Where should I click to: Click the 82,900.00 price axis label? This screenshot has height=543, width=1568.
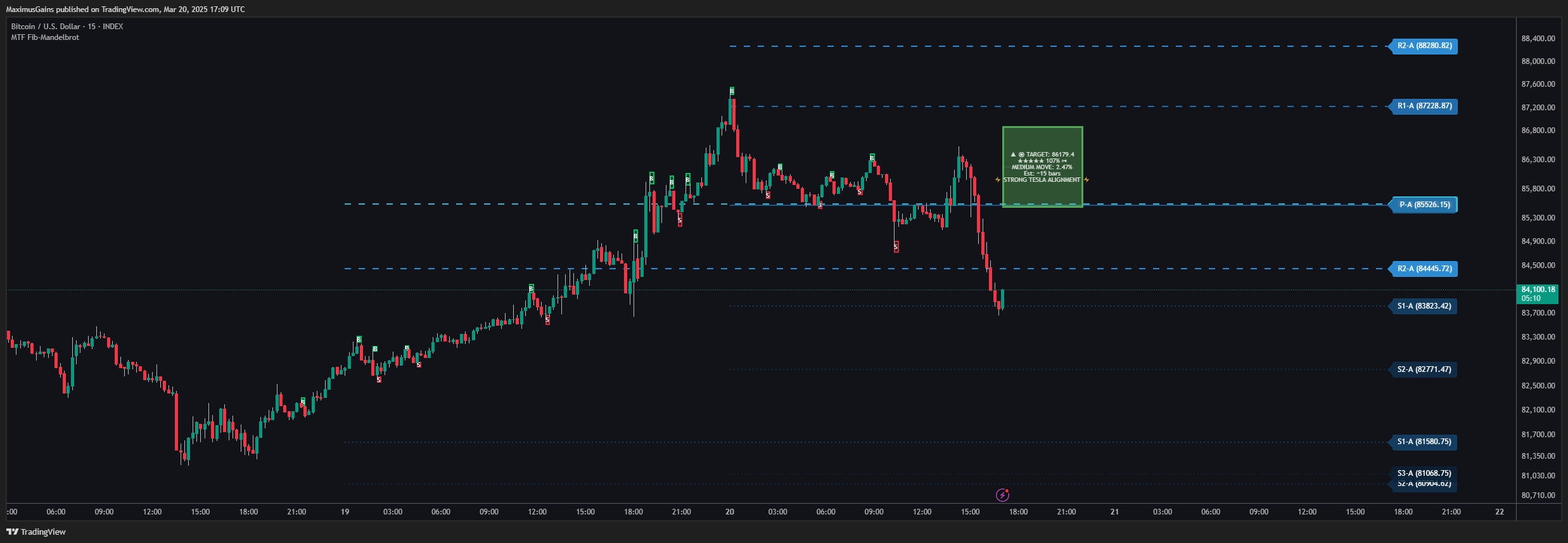tap(1538, 361)
